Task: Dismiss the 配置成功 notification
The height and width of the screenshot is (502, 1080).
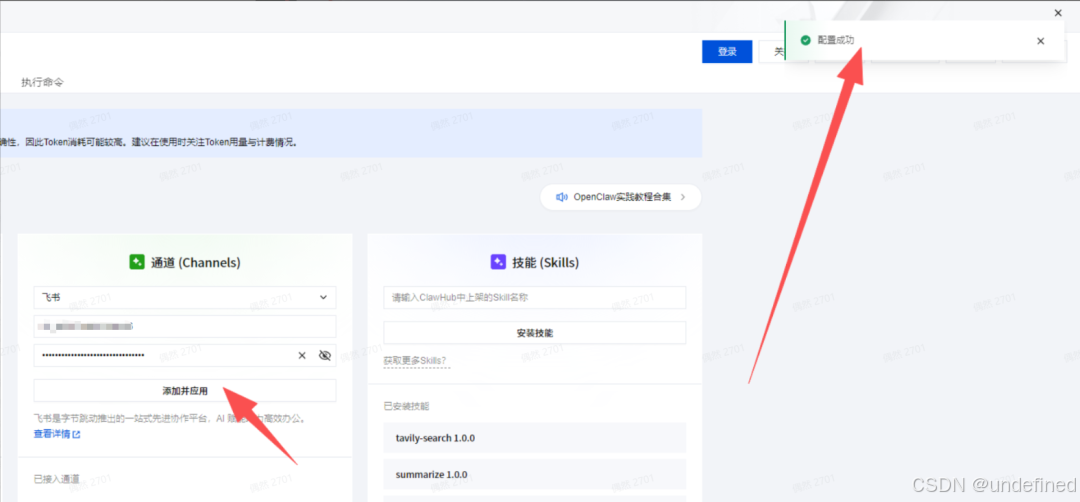Action: (1040, 41)
